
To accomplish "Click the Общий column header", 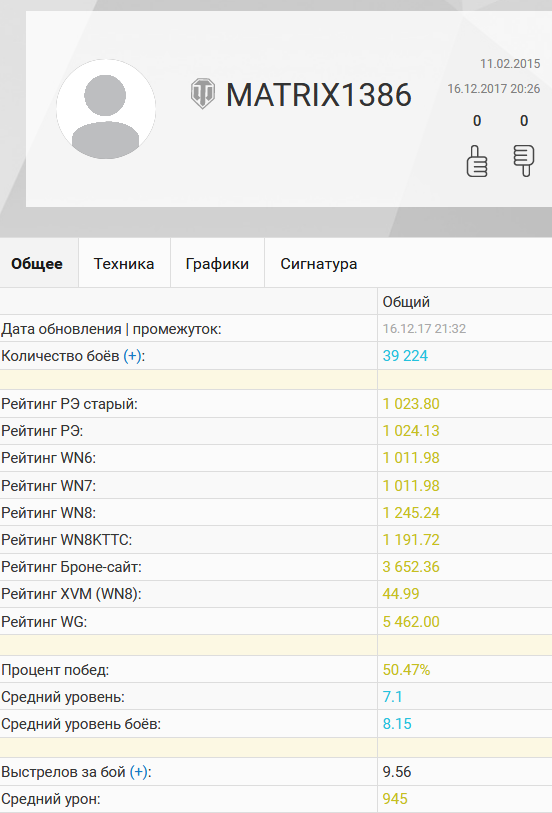I will tap(406, 302).
